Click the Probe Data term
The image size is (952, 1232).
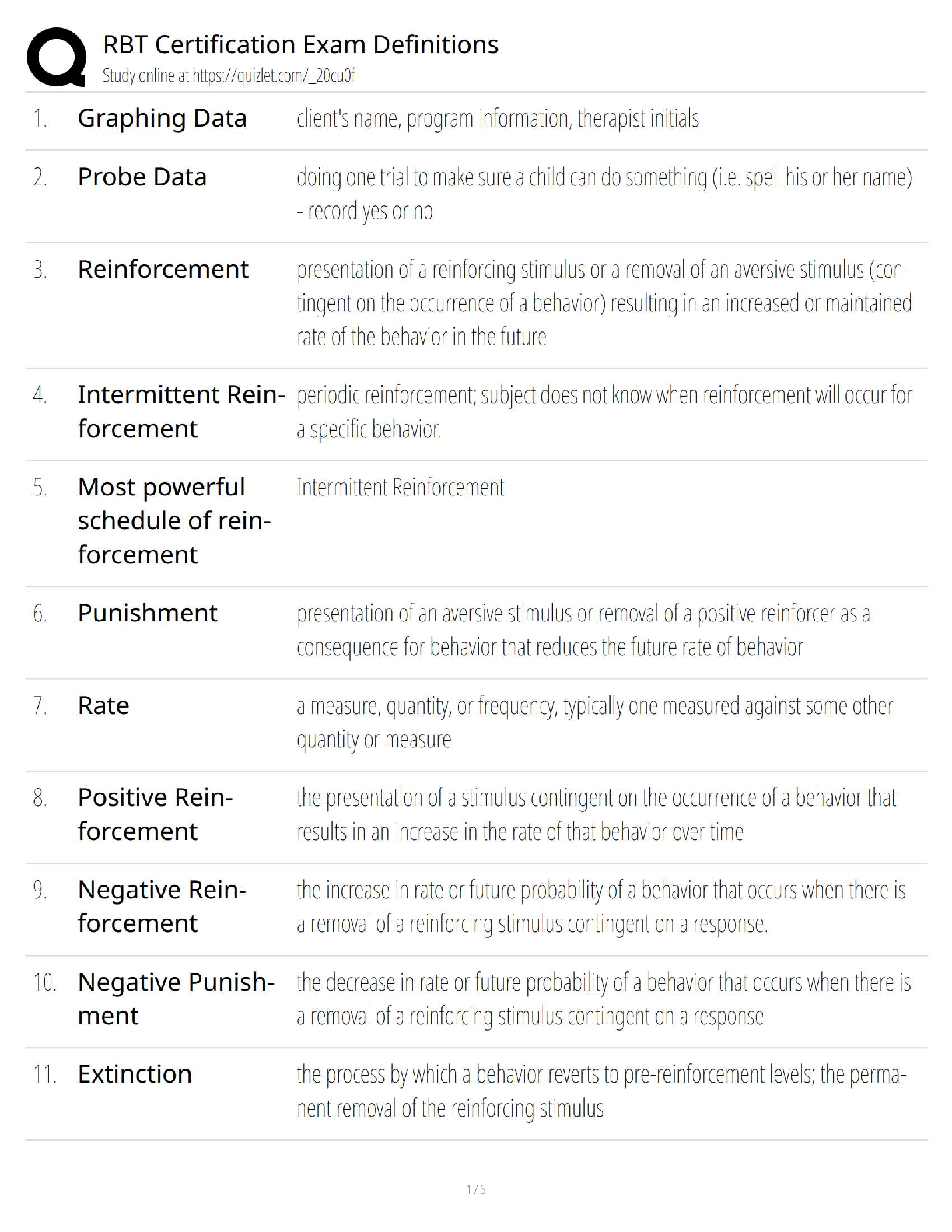142,177
